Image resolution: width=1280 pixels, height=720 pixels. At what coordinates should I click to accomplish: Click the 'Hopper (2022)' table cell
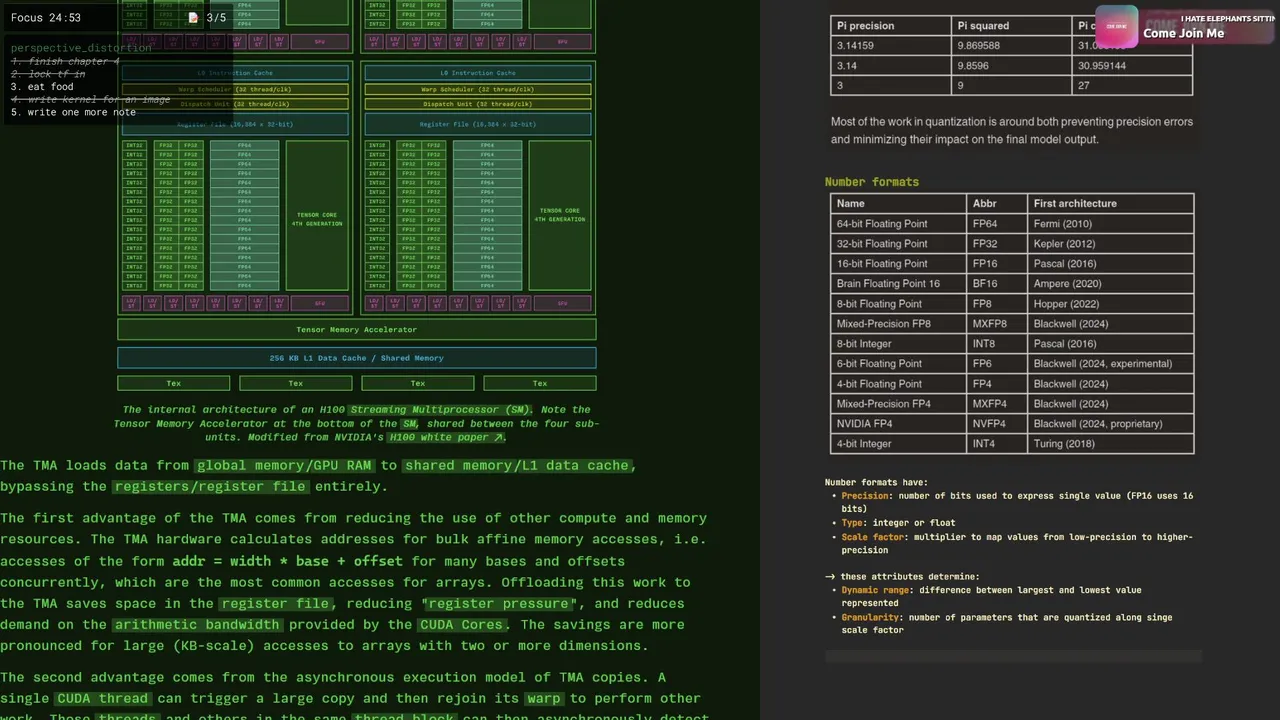click(1111, 303)
